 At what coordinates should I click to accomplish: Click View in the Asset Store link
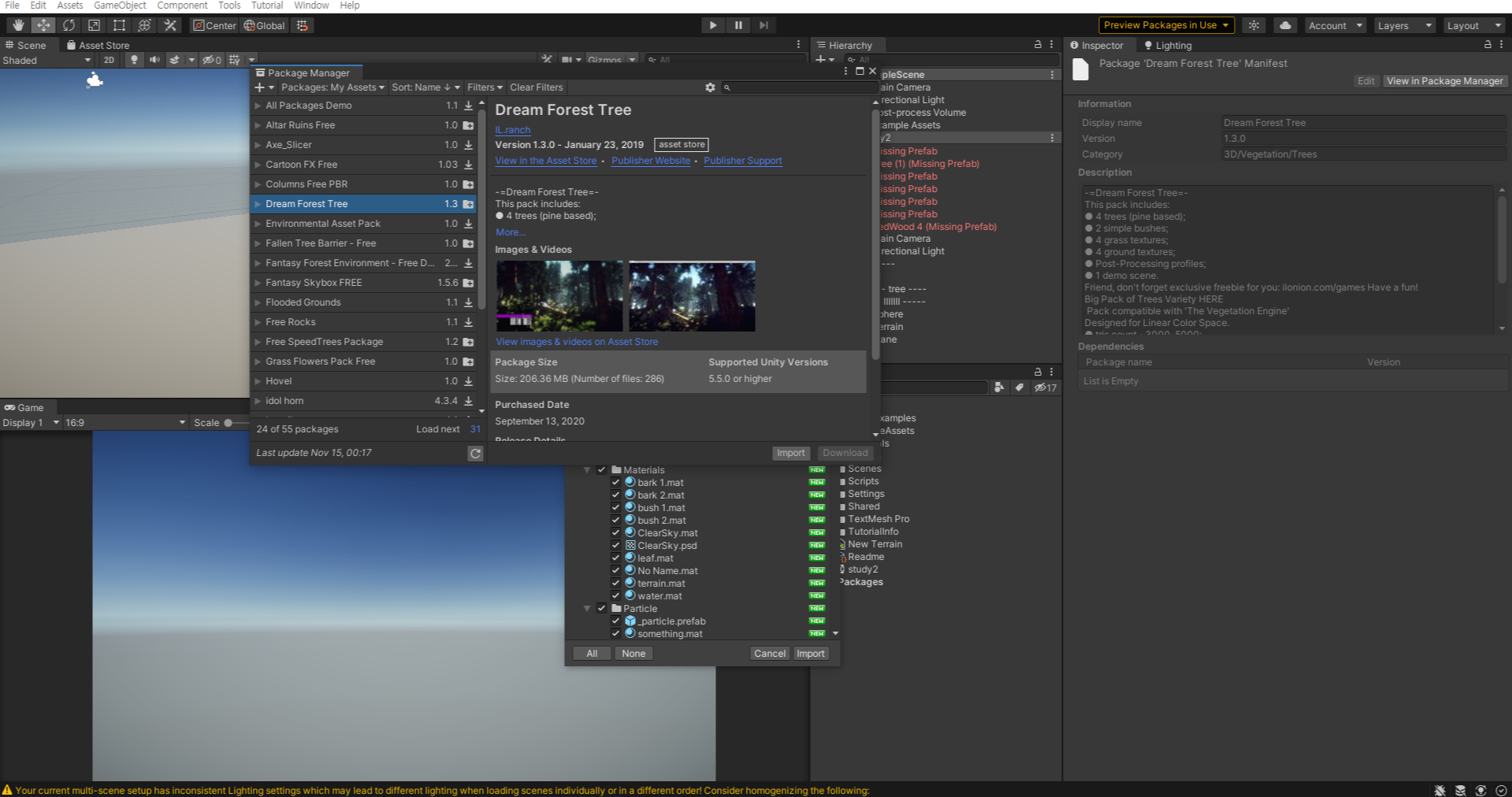coord(545,161)
